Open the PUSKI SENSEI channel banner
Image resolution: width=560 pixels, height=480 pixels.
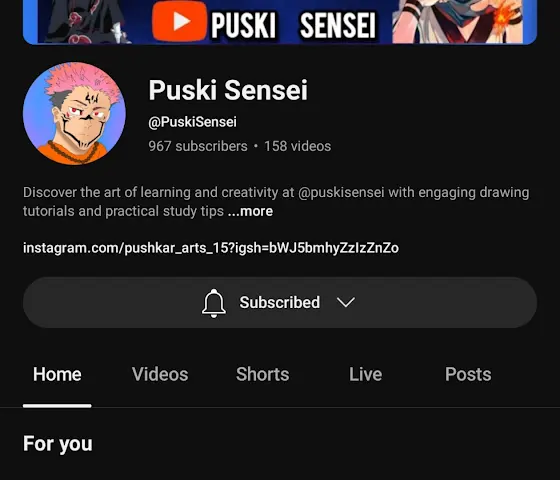pyautogui.click(x=280, y=22)
